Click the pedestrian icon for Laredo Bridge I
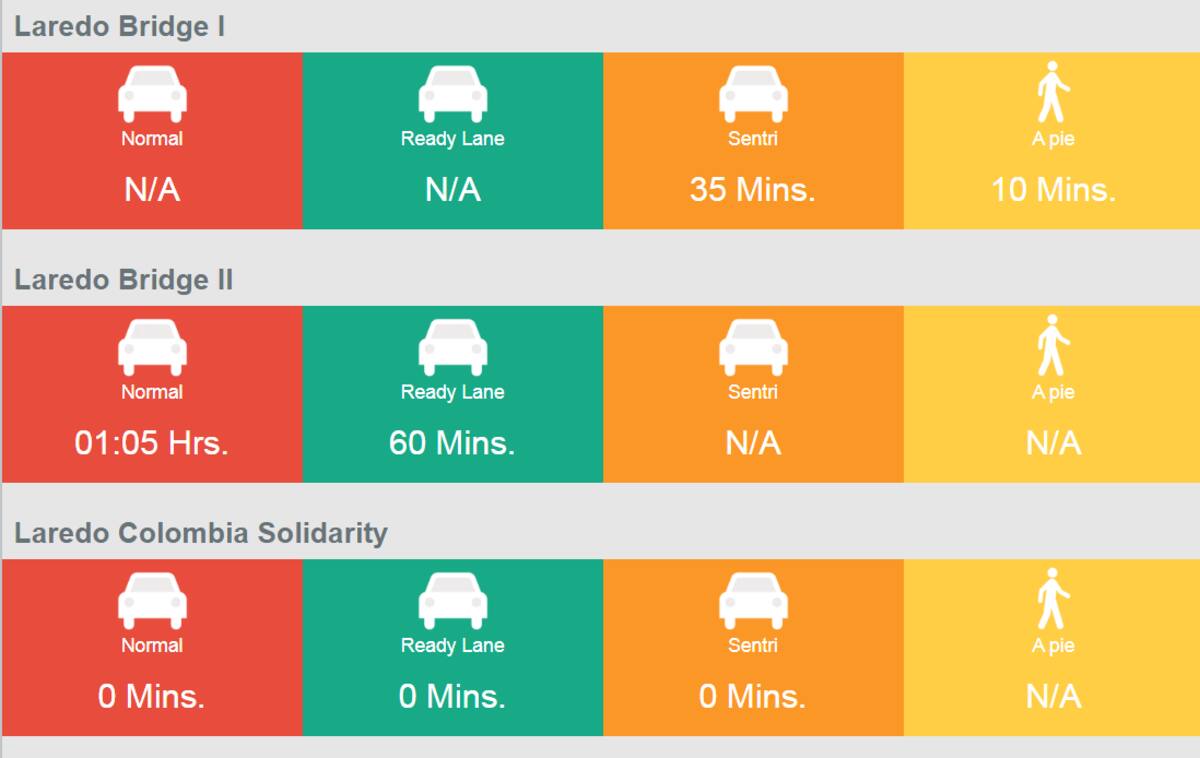 coord(1053,92)
